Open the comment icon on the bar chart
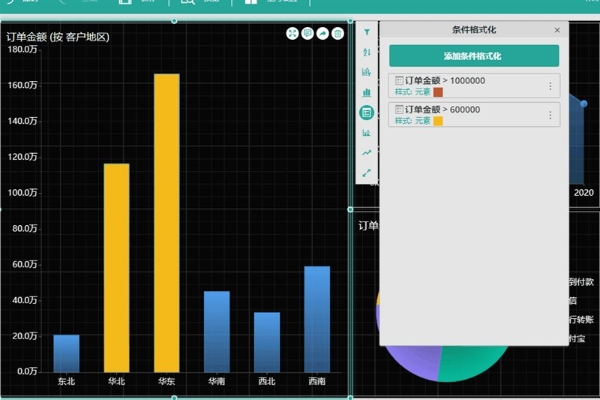This screenshot has width=600, height=400. (x=307, y=34)
